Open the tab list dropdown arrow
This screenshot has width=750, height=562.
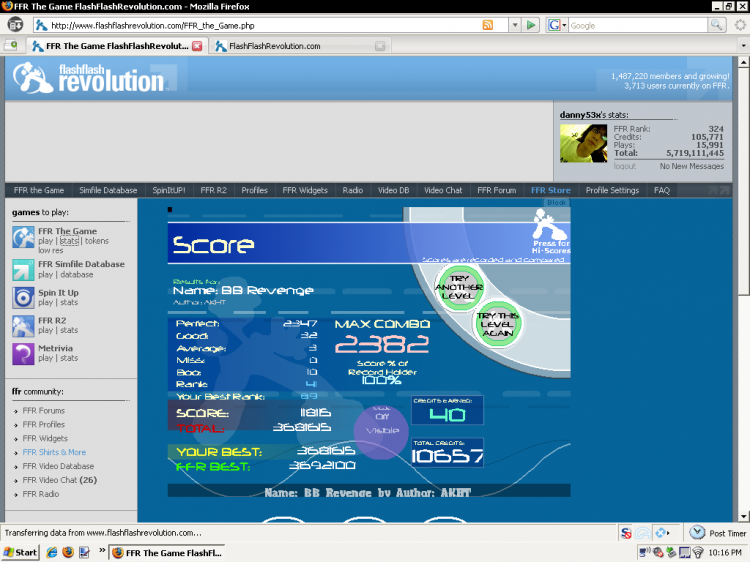click(743, 46)
